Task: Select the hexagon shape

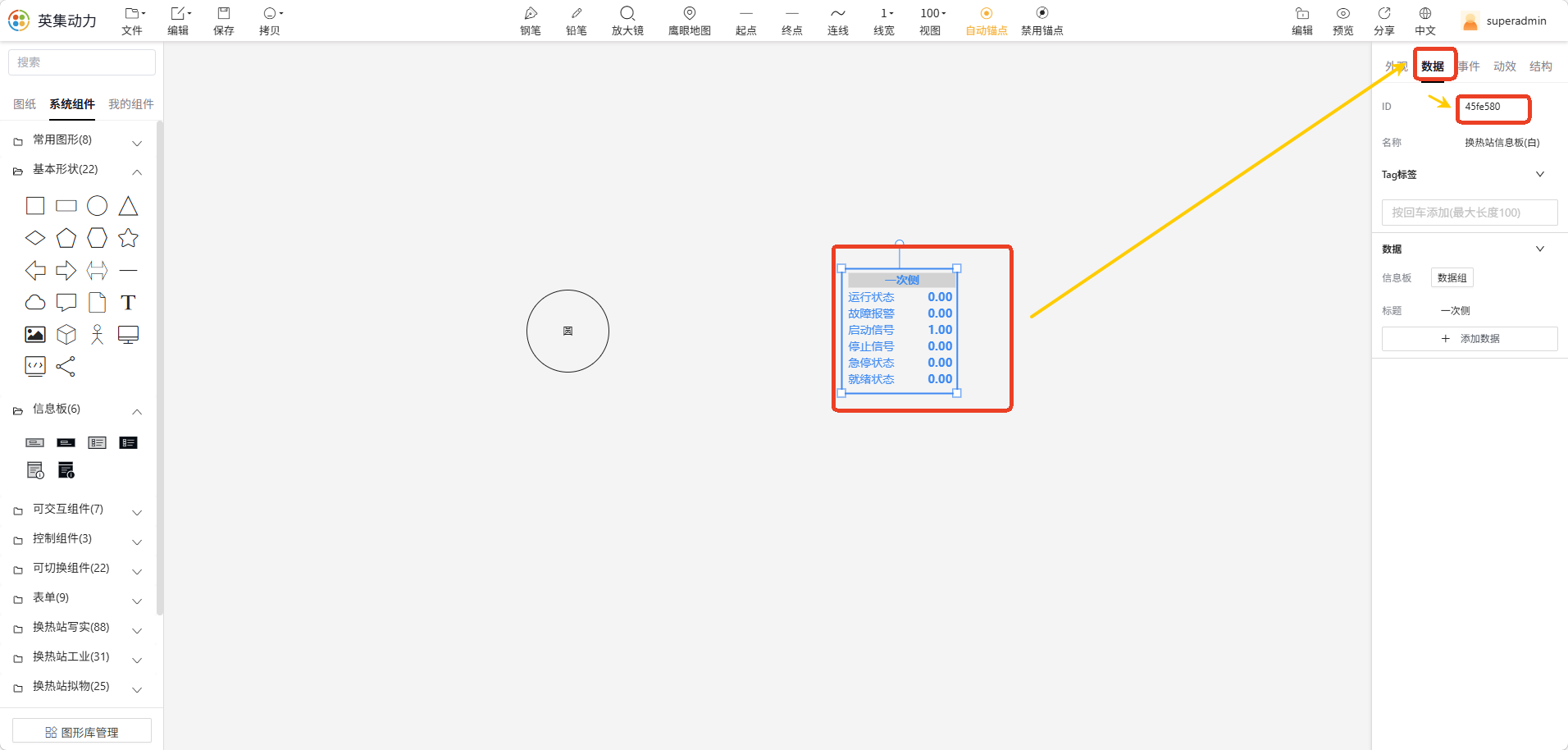Action: click(x=98, y=238)
